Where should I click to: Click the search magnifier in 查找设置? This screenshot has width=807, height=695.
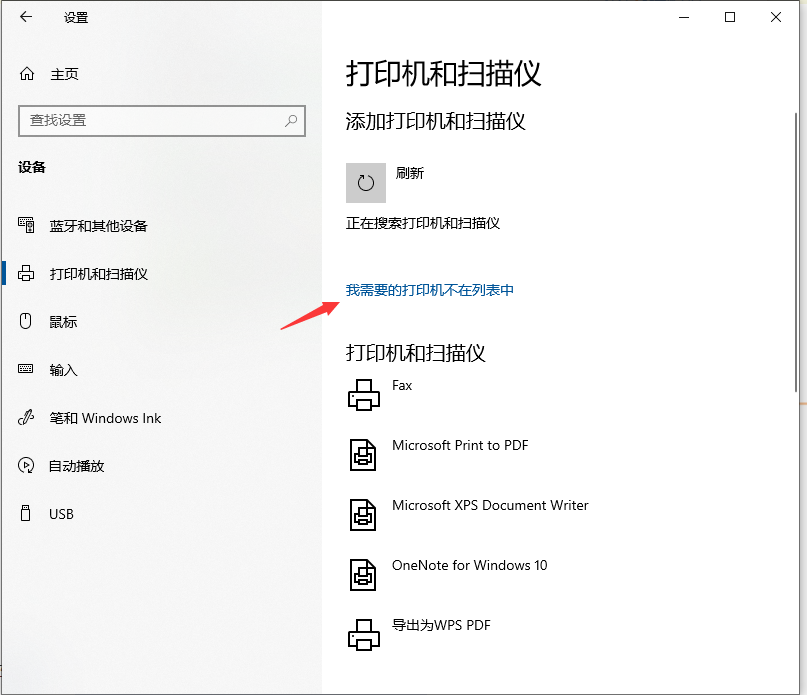coord(289,120)
